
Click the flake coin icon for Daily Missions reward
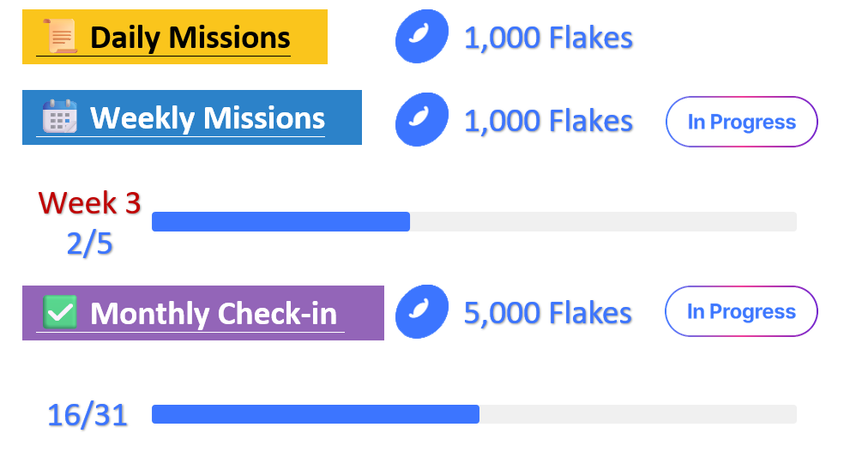tap(422, 38)
